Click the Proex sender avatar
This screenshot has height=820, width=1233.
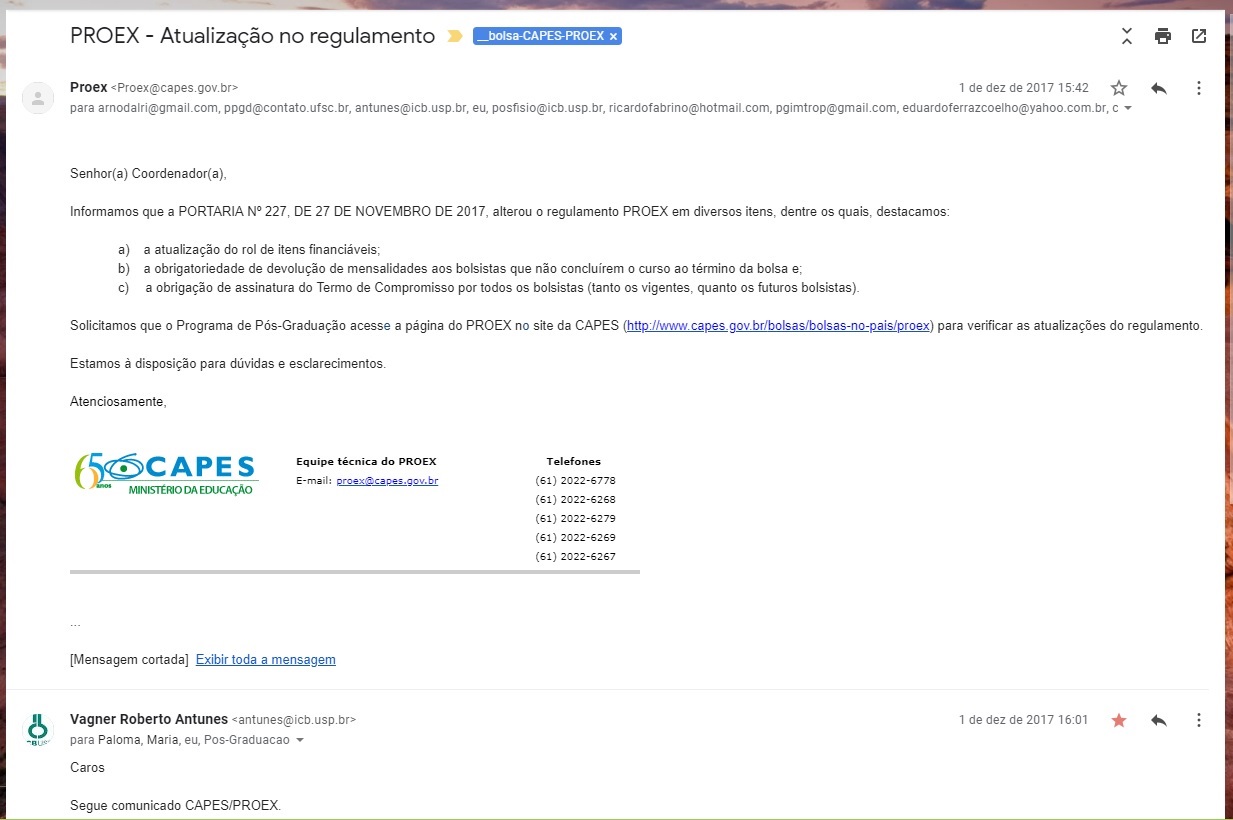tap(38, 97)
